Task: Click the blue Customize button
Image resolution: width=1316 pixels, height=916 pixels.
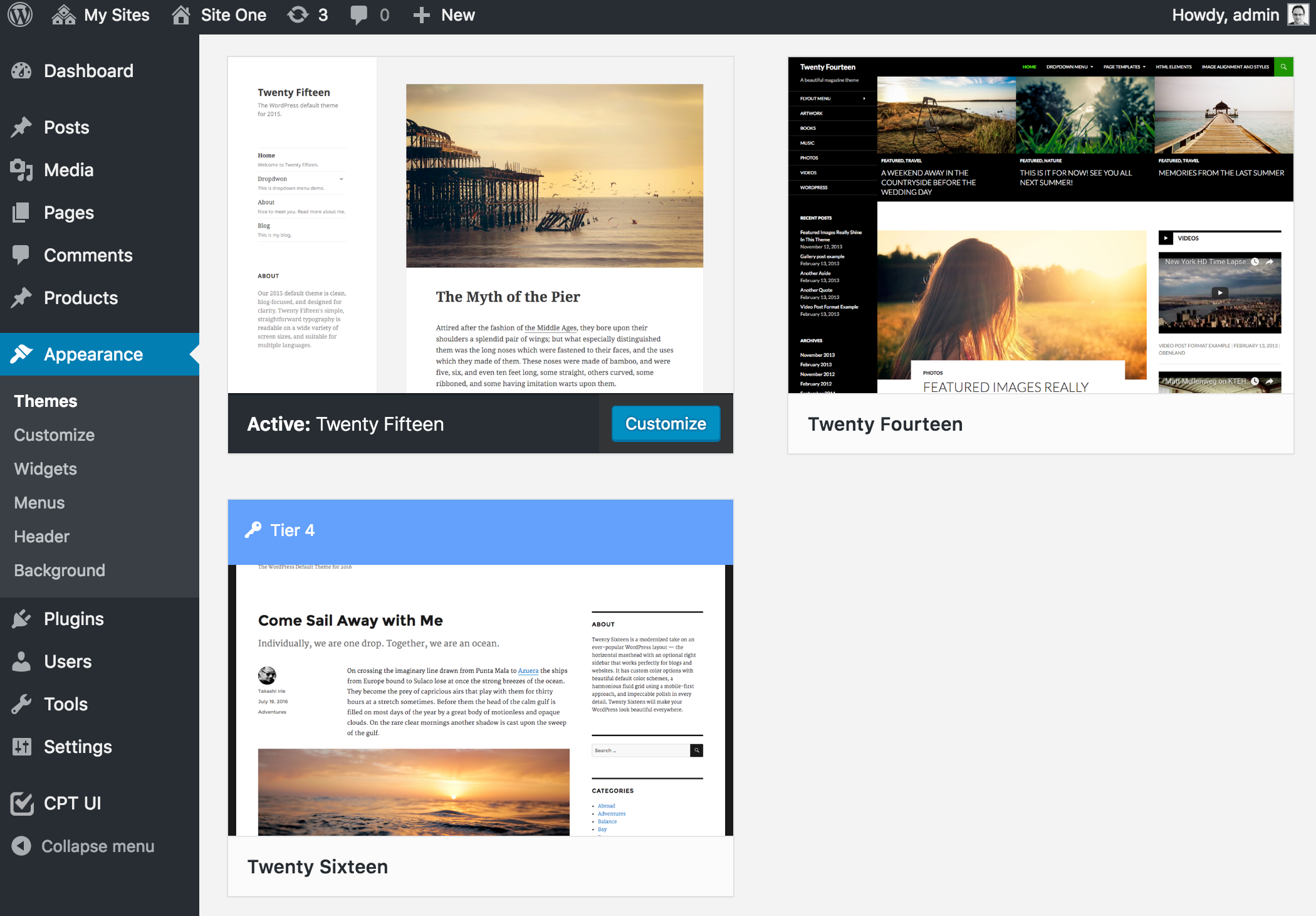Action: point(666,424)
